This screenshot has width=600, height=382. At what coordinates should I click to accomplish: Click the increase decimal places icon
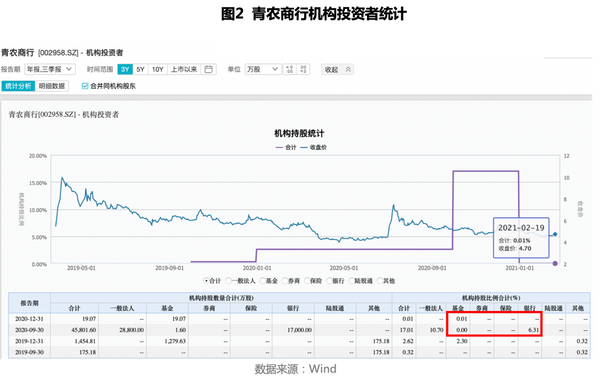290,69
